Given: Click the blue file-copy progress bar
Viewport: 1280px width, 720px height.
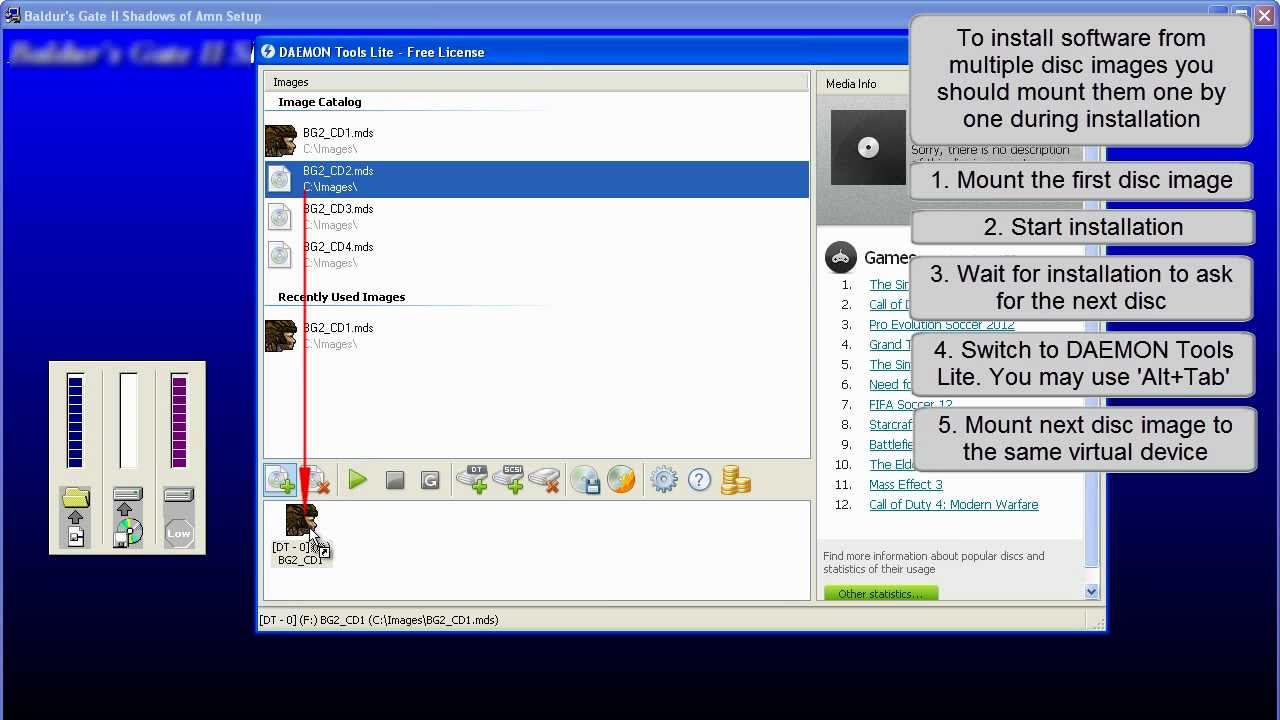Looking at the screenshot, I should click(x=75, y=421).
